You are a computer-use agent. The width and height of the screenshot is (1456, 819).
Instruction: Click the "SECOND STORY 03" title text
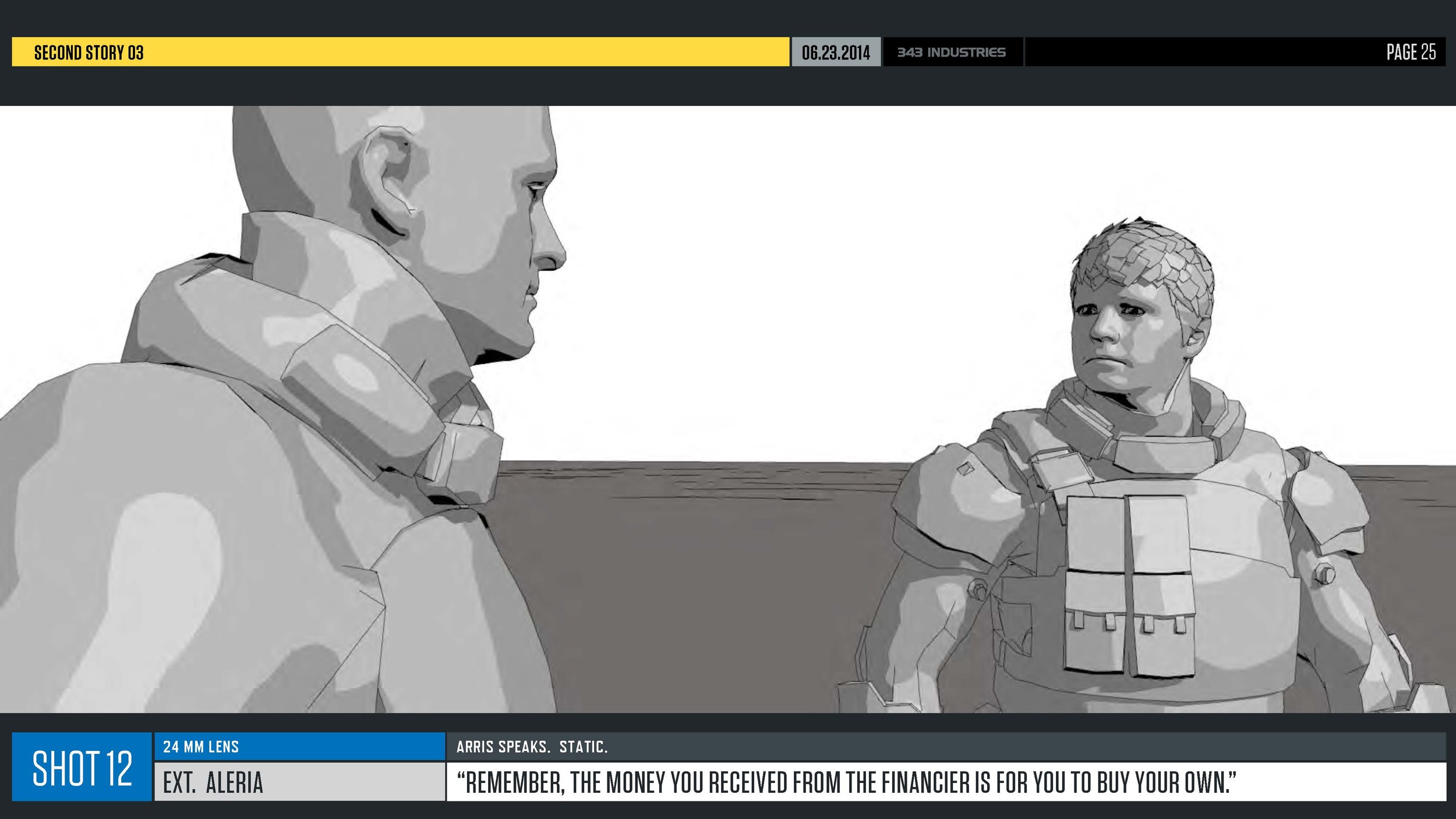pos(89,52)
